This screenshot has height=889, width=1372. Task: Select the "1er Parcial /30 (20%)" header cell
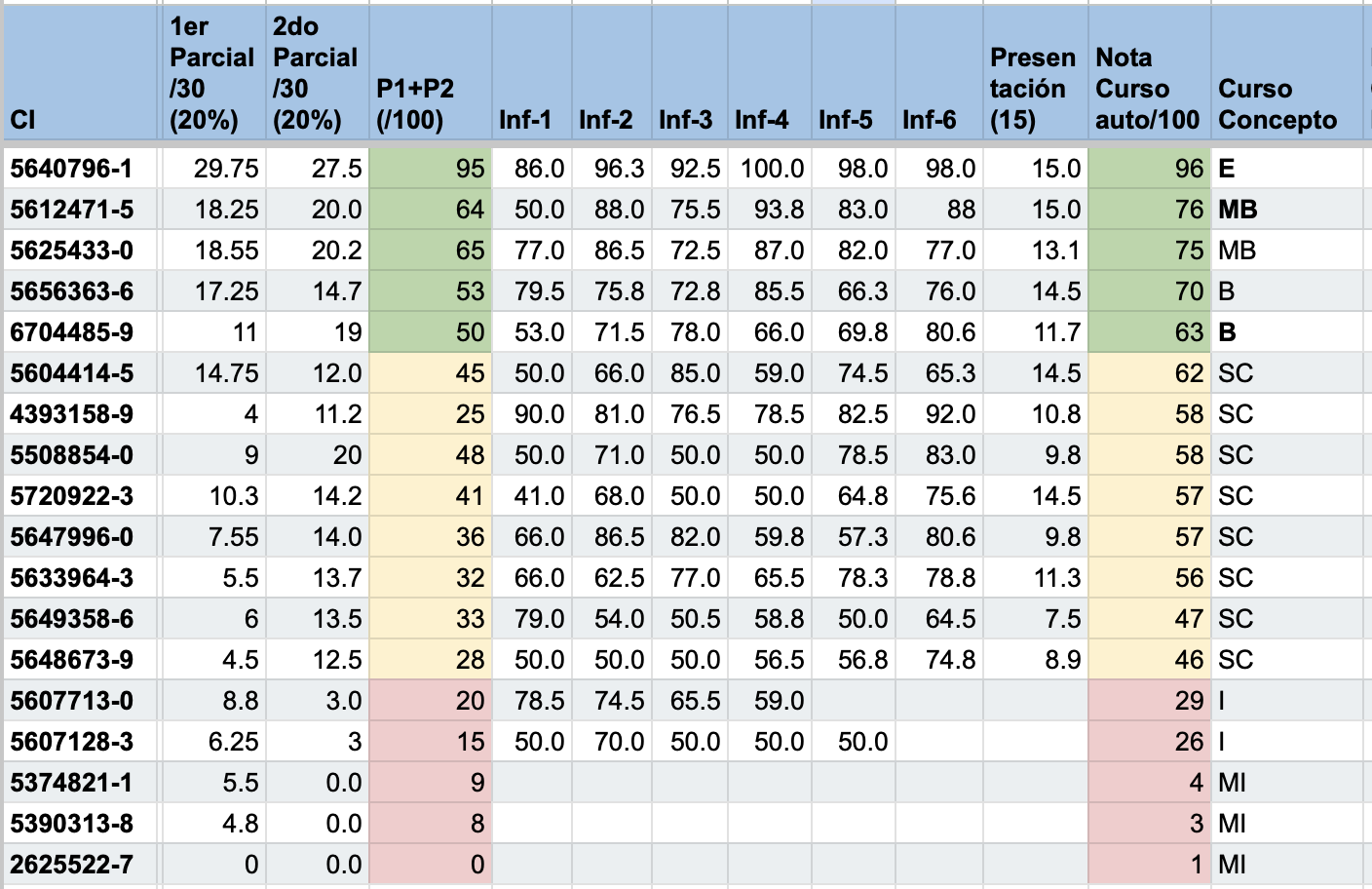pyautogui.click(x=211, y=74)
